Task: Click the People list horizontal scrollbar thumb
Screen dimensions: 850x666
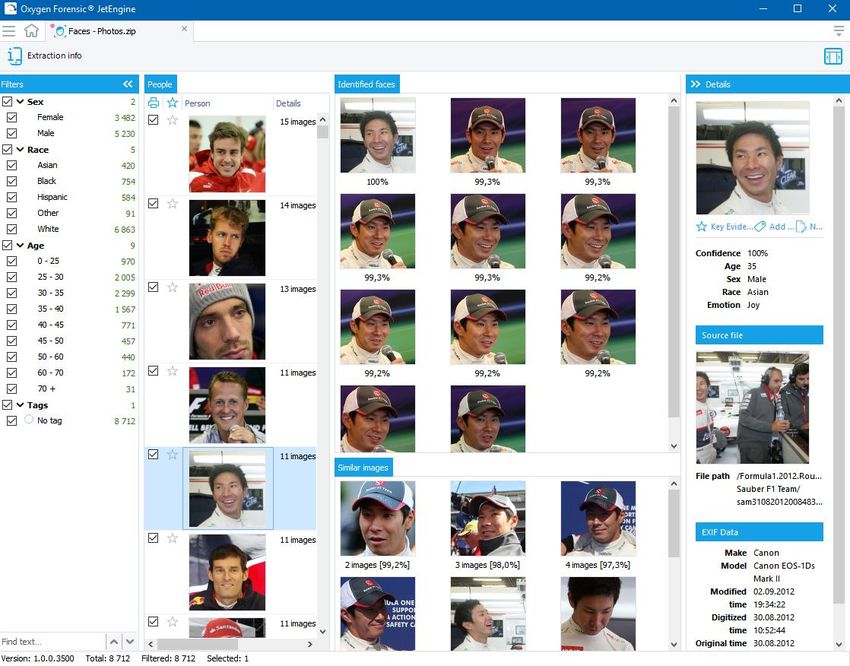Action: [x=197, y=644]
